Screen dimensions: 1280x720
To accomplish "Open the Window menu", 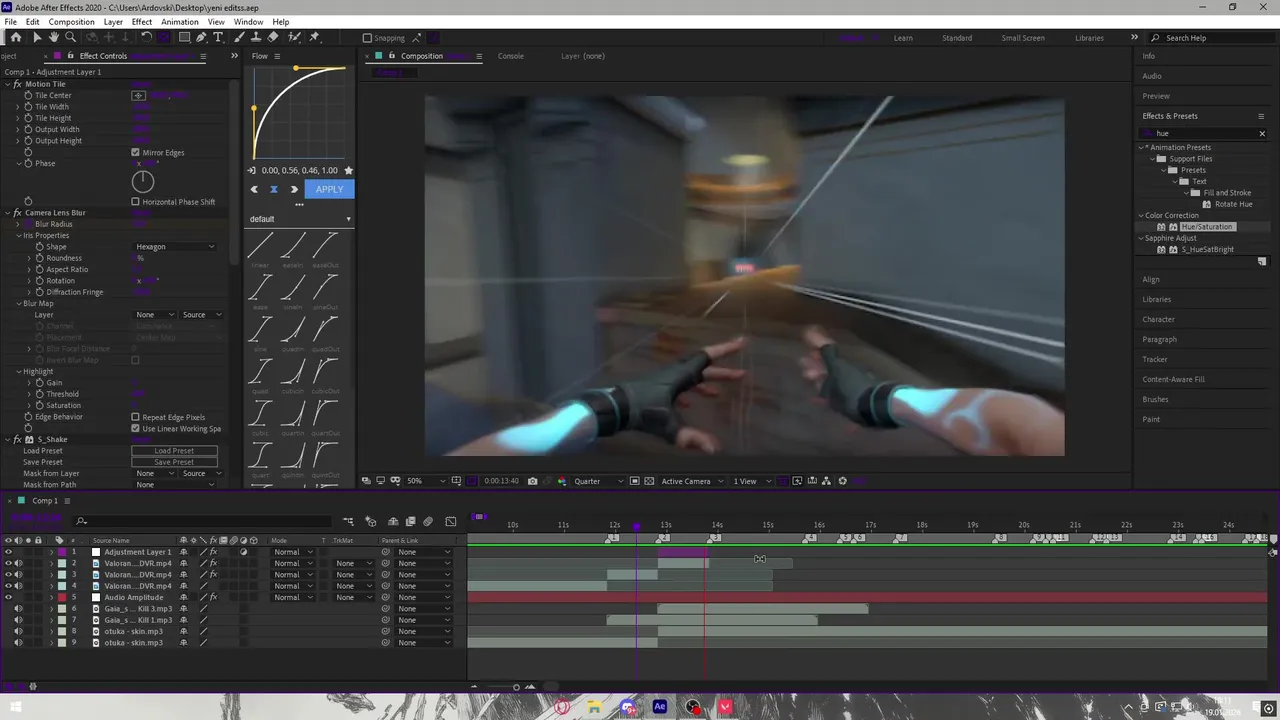I will 249,22.
